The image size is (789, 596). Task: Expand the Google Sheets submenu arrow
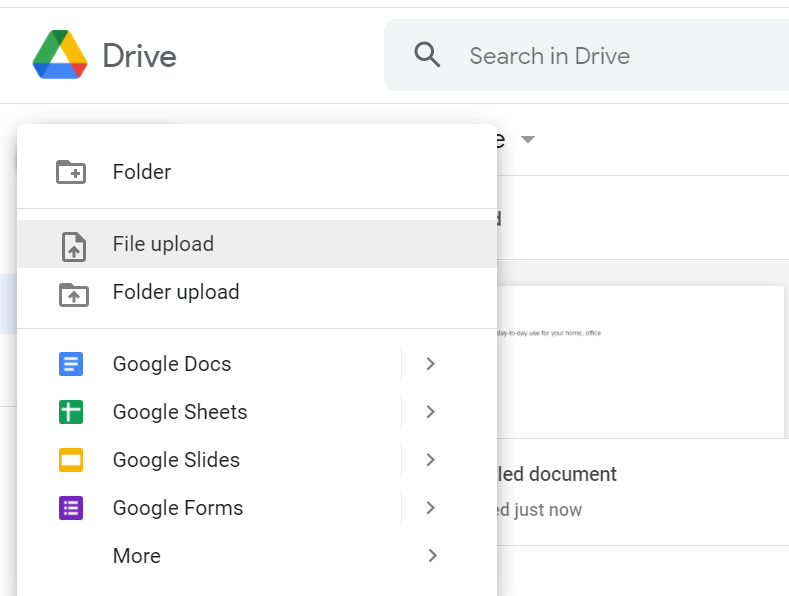point(430,412)
